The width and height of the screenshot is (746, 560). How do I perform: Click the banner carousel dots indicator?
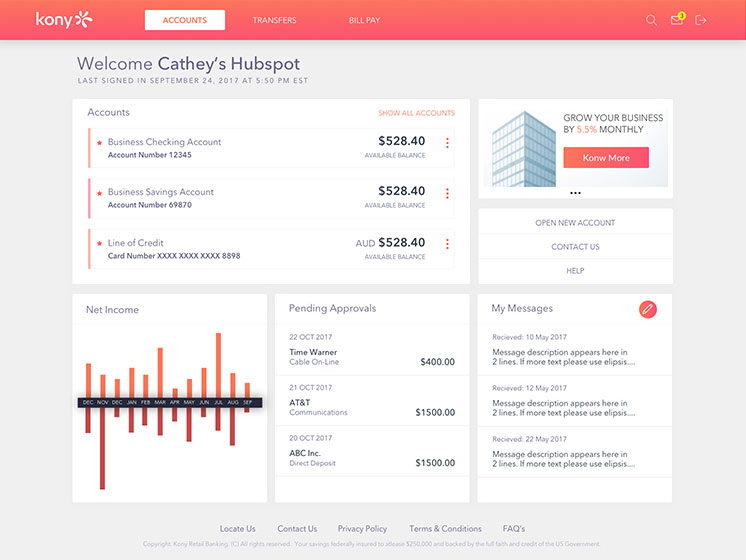[575, 193]
